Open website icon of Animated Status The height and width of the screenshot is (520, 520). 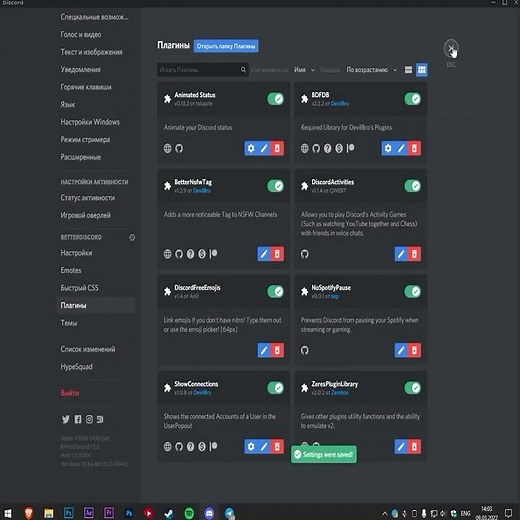point(168,148)
